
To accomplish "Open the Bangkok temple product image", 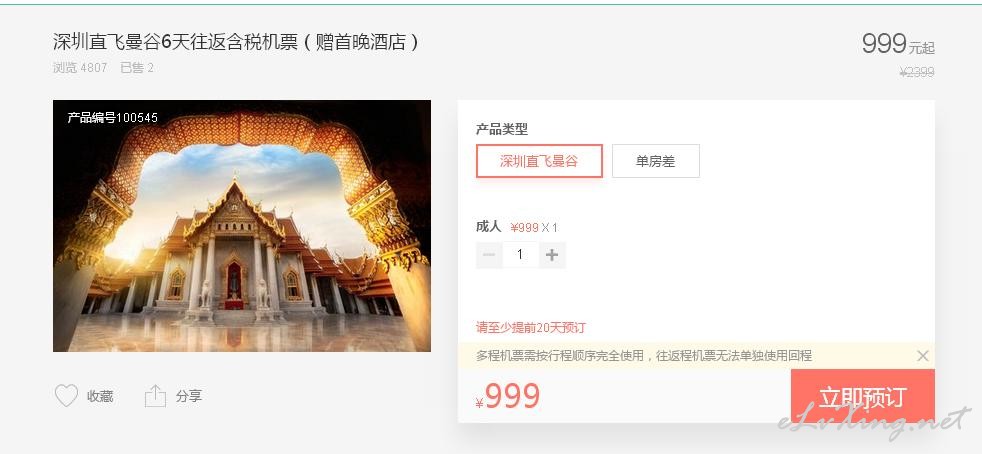I will click(x=242, y=226).
